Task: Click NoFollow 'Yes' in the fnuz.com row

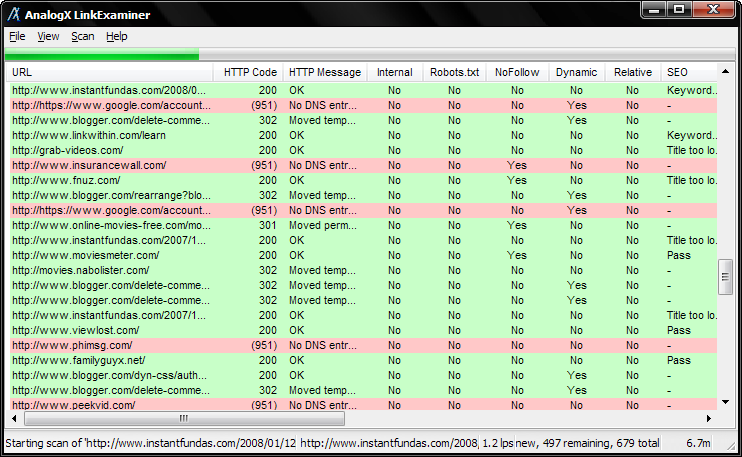Action: (x=517, y=180)
